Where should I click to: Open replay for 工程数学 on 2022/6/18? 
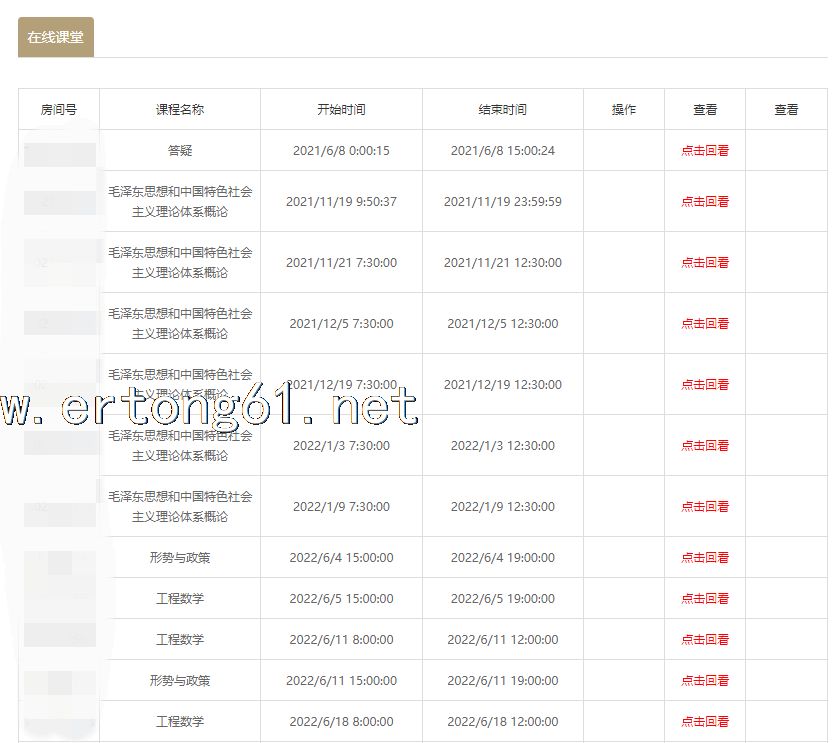coord(705,722)
